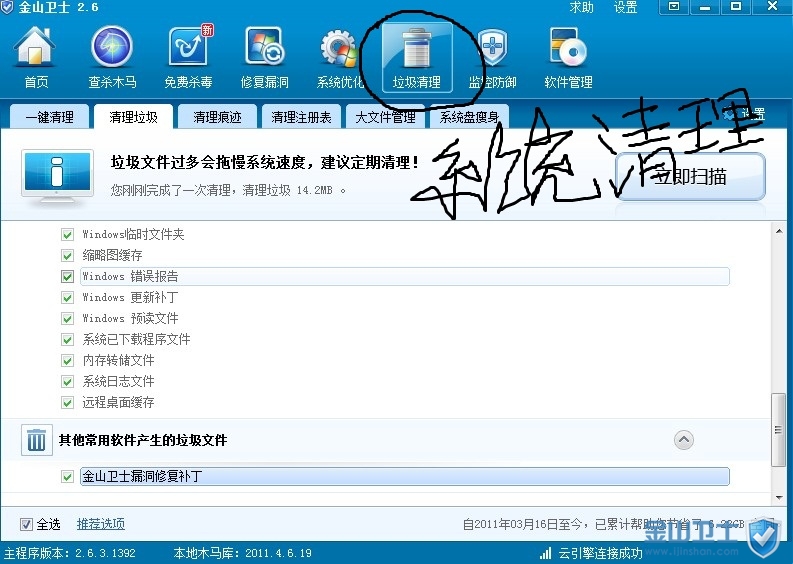Click 云引擎连接成功 status text
Viewport: 793px width, 564px height.
tap(600, 553)
